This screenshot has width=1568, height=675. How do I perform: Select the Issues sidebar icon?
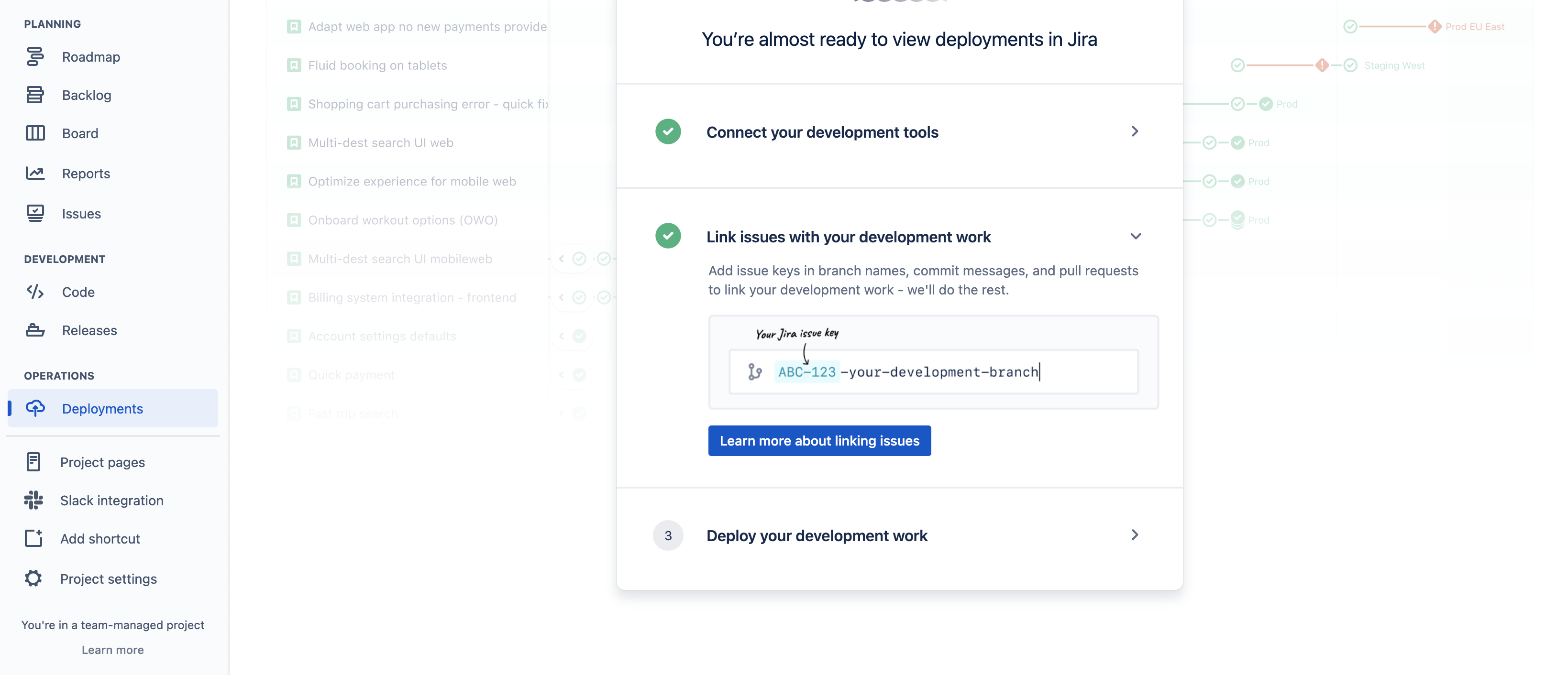coord(35,213)
